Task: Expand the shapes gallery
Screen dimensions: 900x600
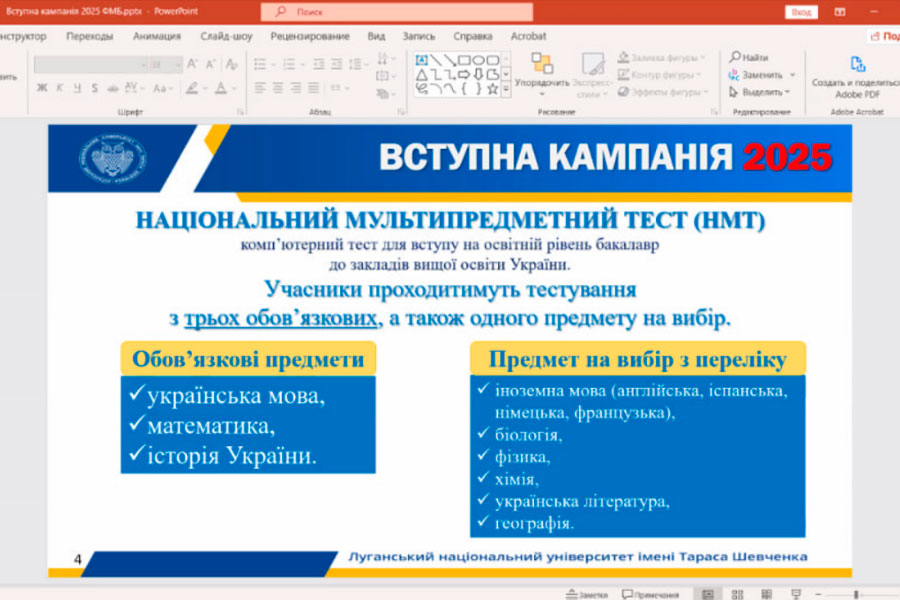Action: pyautogui.click(x=506, y=89)
